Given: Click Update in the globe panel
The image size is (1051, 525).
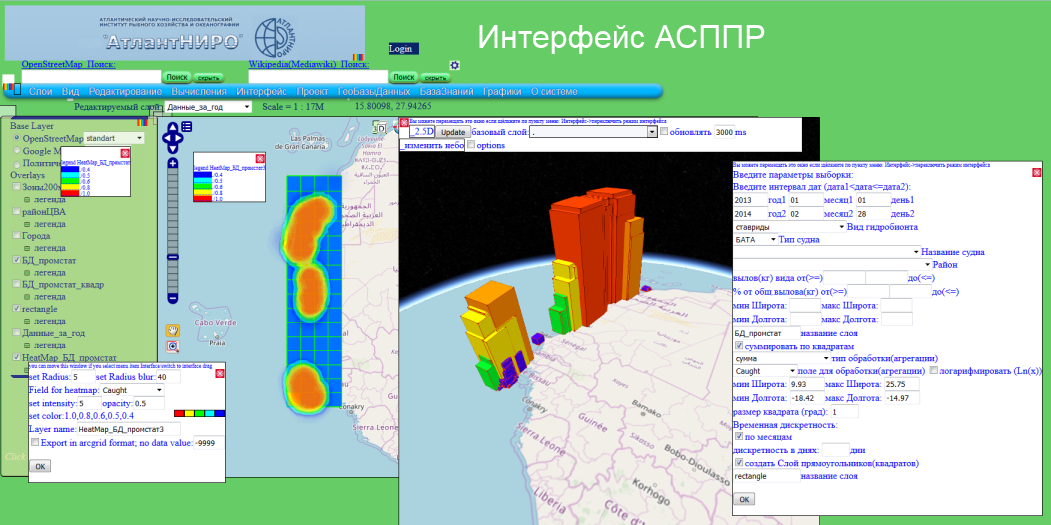Looking at the screenshot, I should pos(452,133).
